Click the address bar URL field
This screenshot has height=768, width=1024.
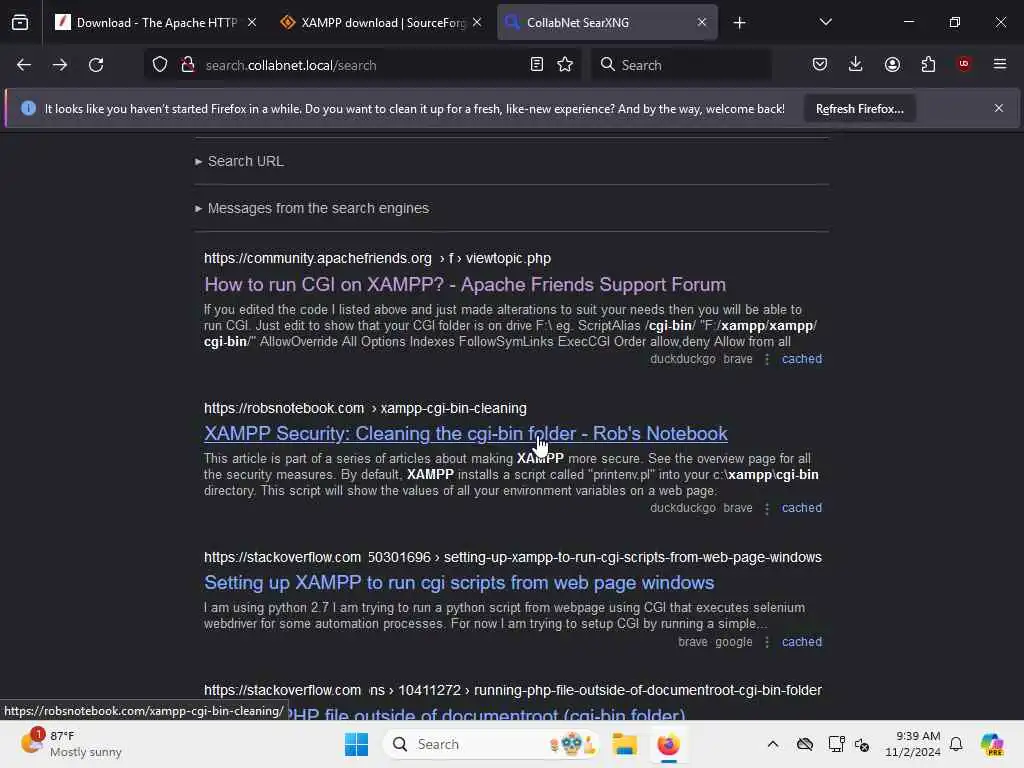pos(362,65)
